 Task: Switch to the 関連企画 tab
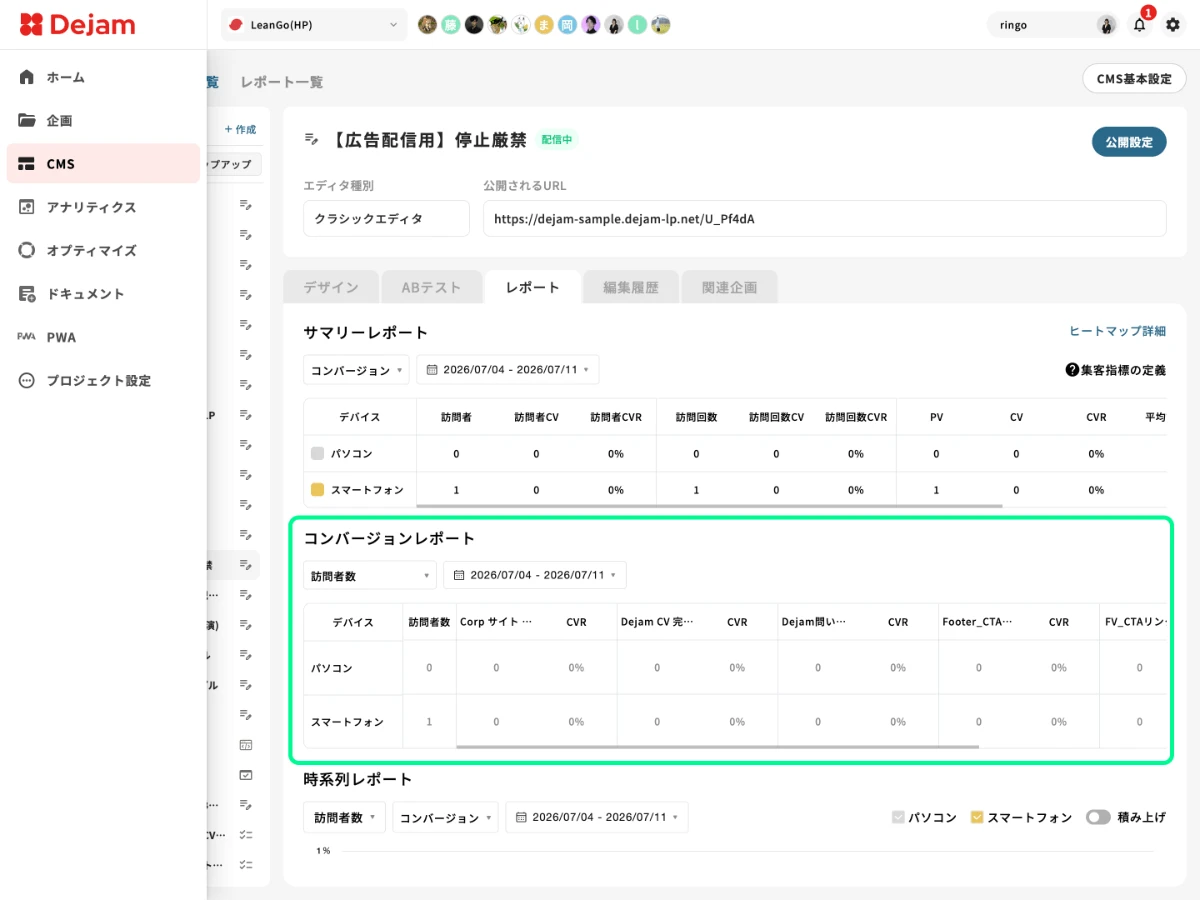tap(729, 287)
